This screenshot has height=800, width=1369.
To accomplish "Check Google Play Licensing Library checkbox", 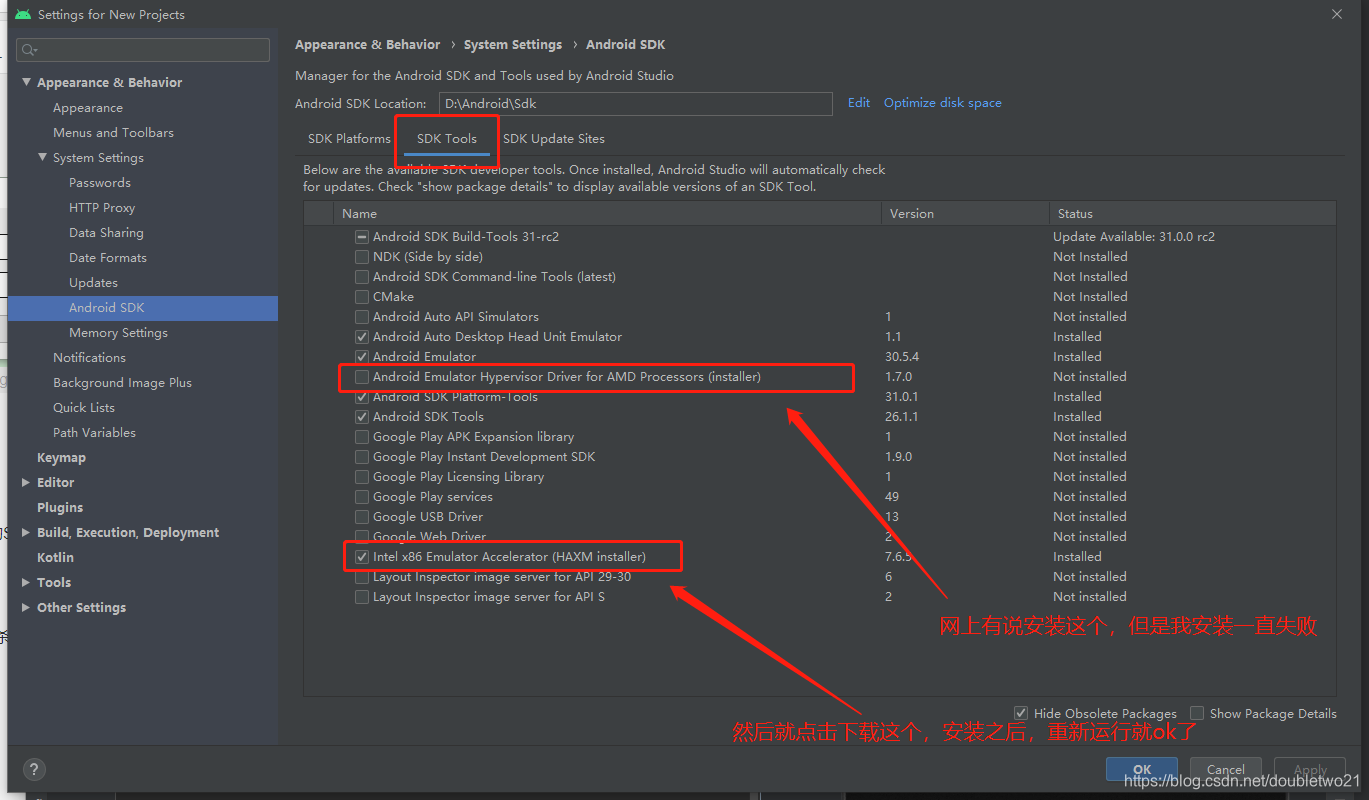I will [362, 477].
